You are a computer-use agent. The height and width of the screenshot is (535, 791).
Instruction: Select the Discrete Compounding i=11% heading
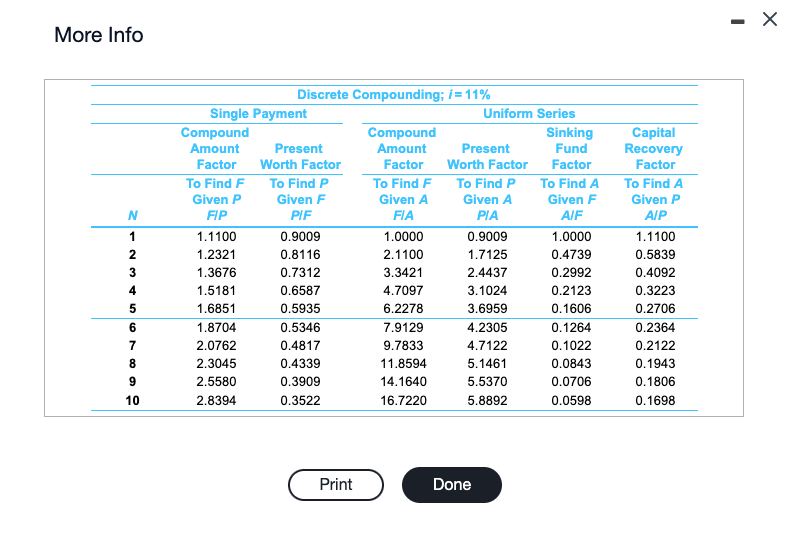[x=393, y=94]
